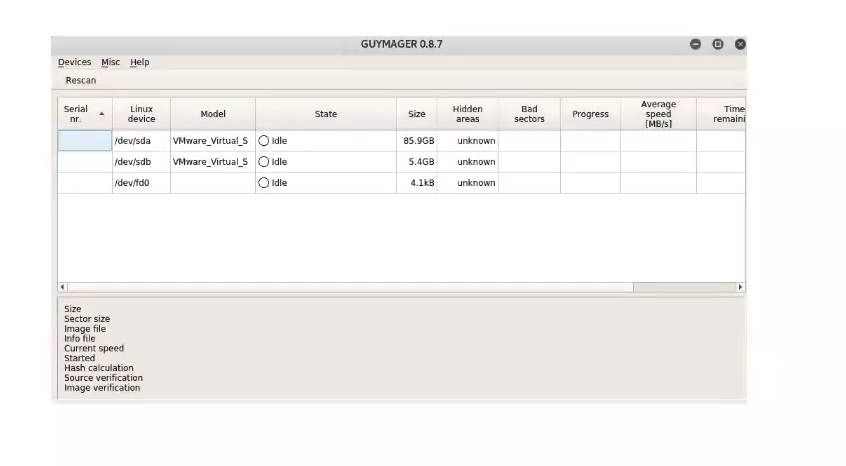Minimize the GUYMAGER window
Screen dimensions: 846x466
tap(695, 44)
